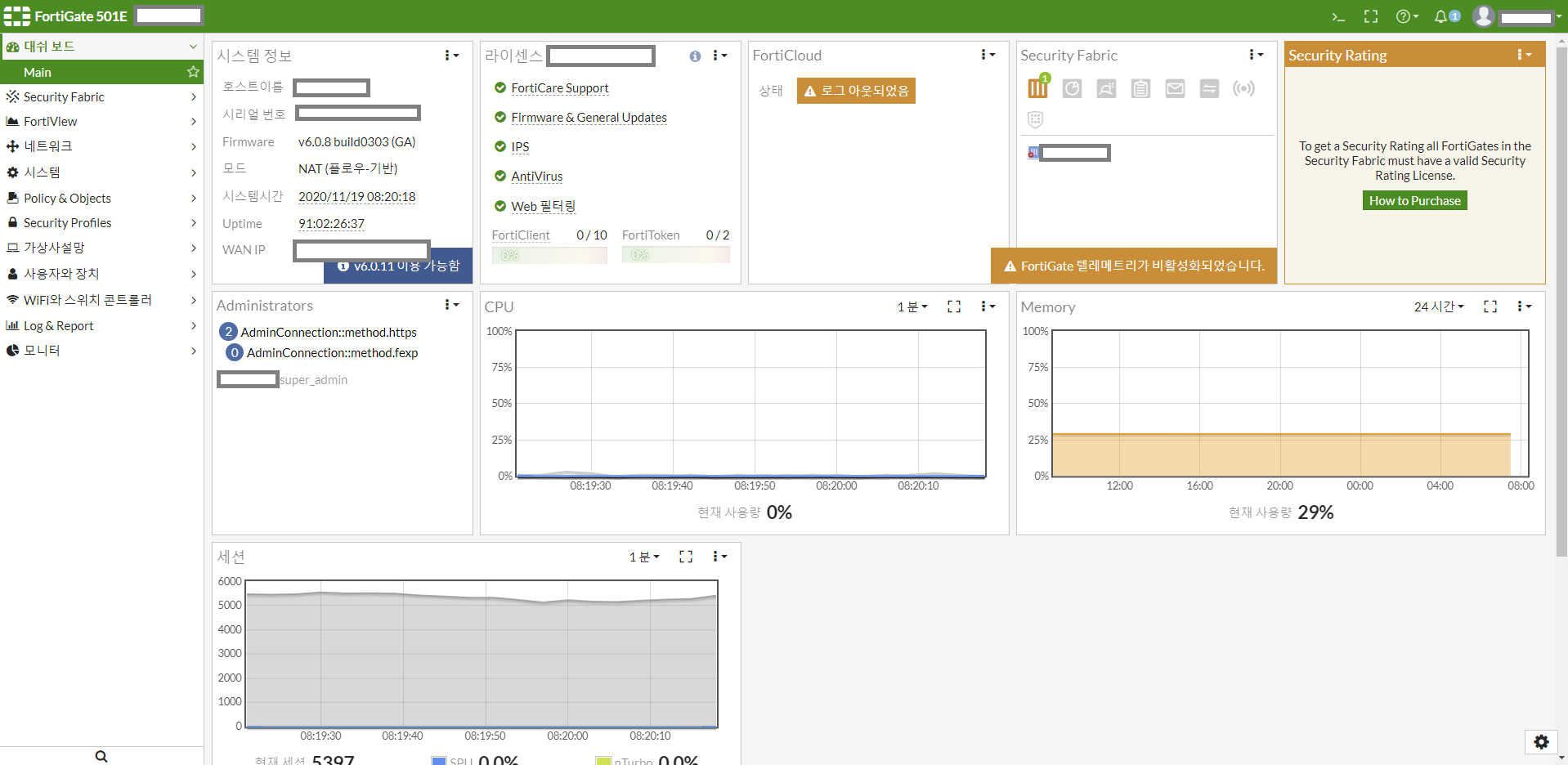Open Security Fabric sidebar menu
Screen dimensions: 1568x765
101,96
